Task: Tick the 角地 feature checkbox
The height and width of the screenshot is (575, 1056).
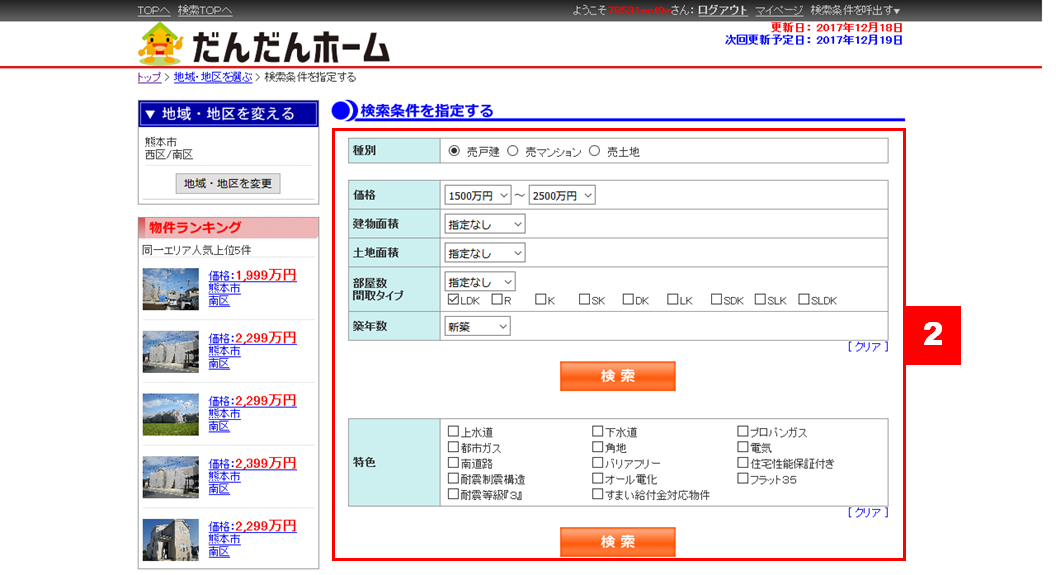Action: (598, 448)
